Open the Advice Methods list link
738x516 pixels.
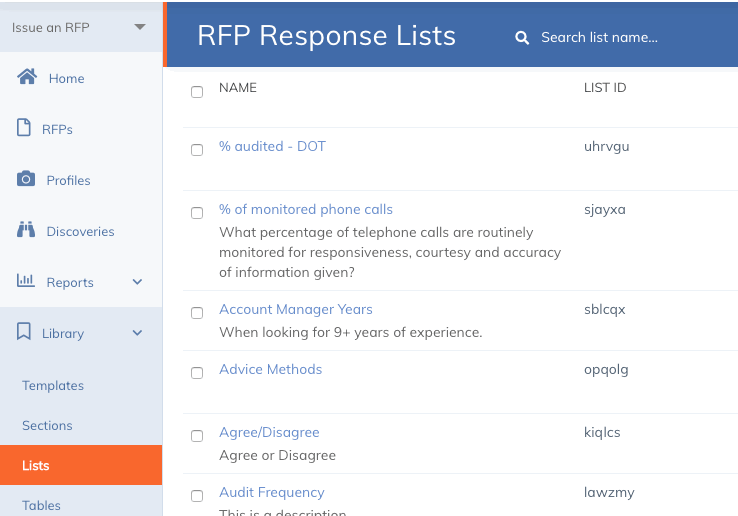coord(270,369)
